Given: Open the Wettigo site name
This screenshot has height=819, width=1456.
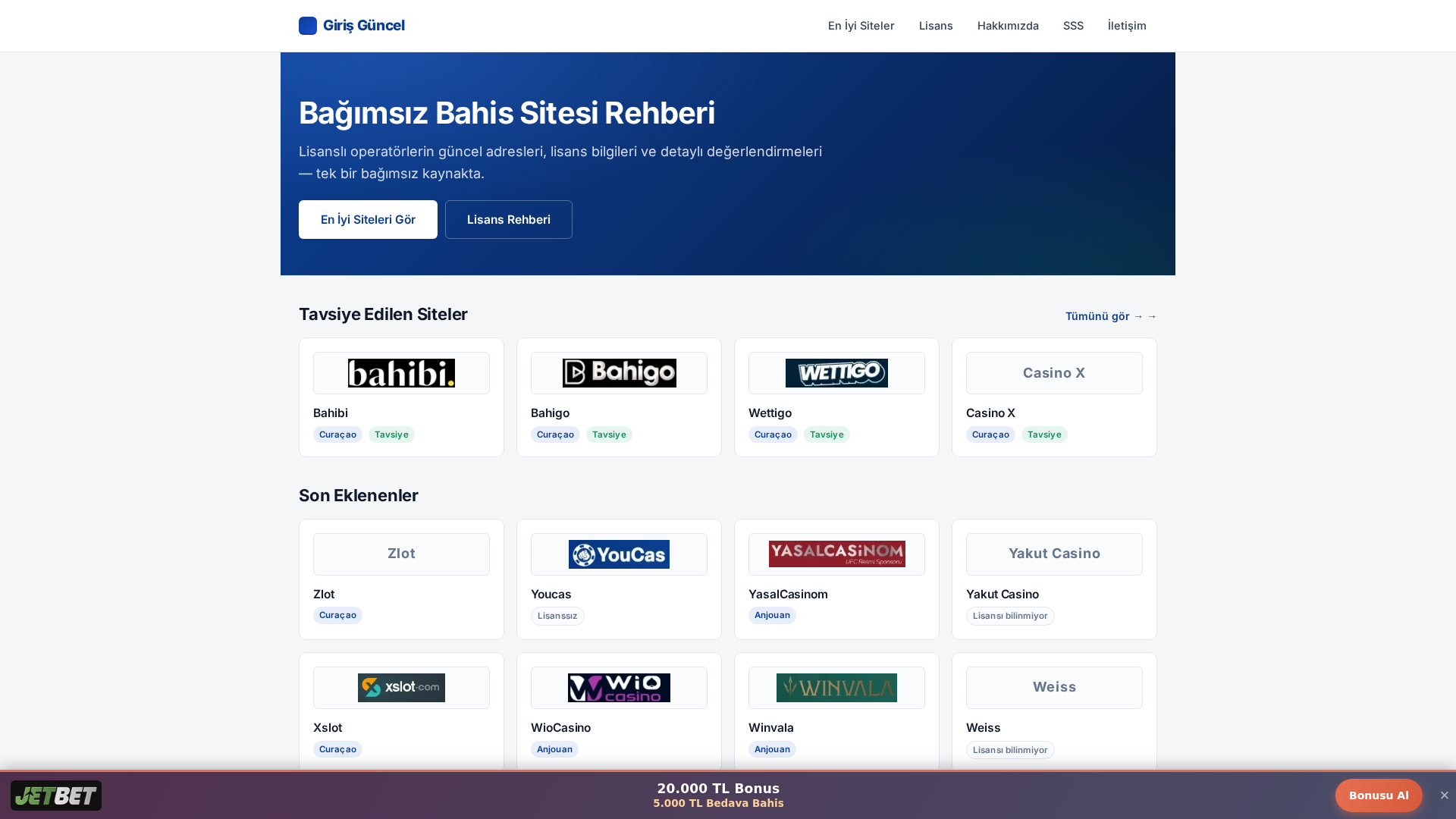Looking at the screenshot, I should coord(770,413).
